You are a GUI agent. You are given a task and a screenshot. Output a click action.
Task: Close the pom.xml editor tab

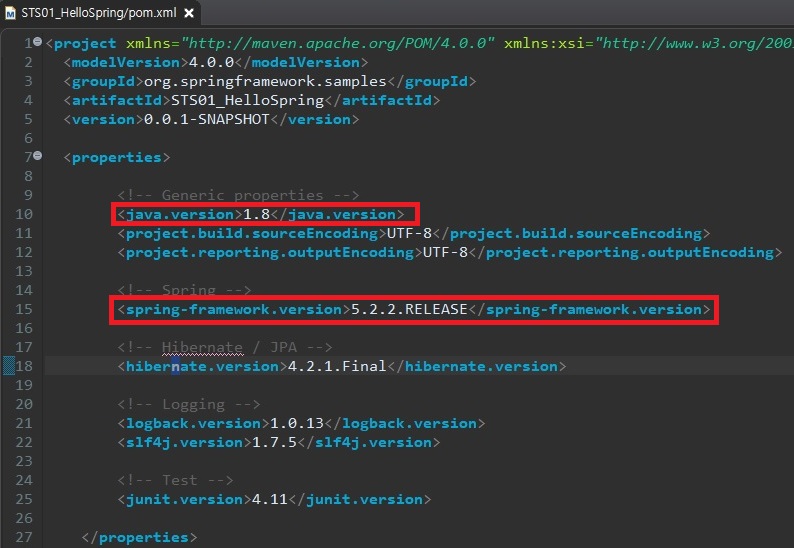[x=189, y=13]
